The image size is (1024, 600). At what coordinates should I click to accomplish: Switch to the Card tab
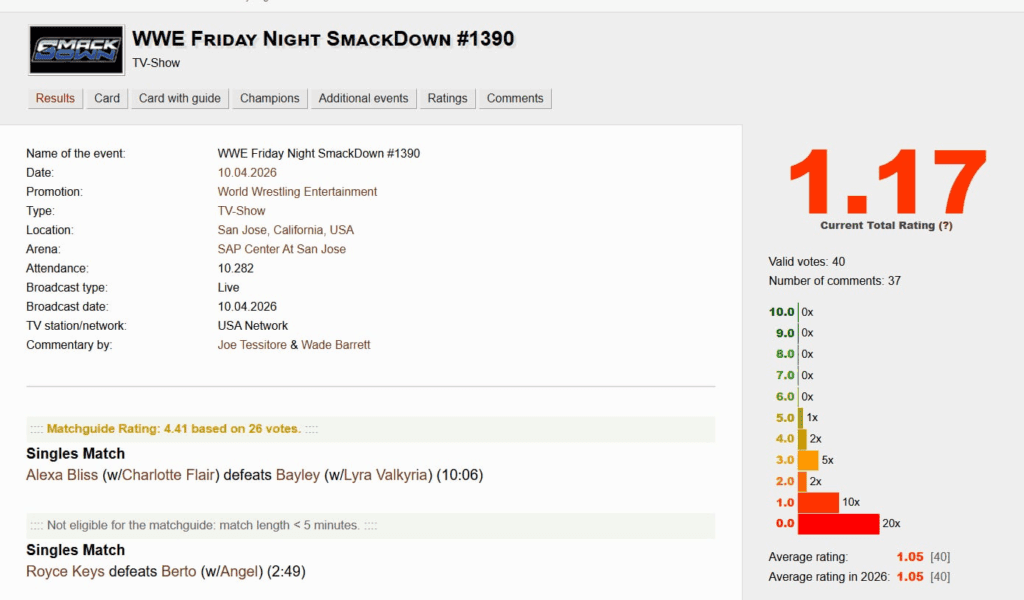pyautogui.click(x=107, y=99)
